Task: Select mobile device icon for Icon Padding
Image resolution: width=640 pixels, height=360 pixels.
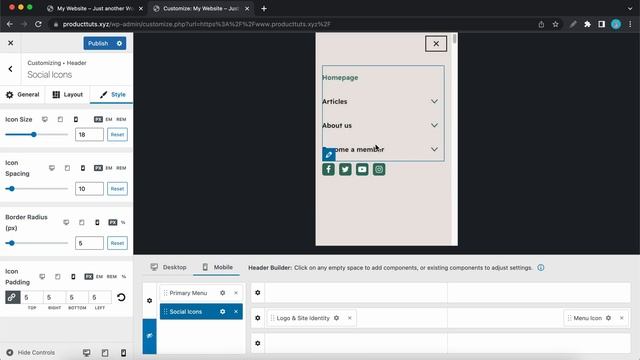Action: coord(73,276)
